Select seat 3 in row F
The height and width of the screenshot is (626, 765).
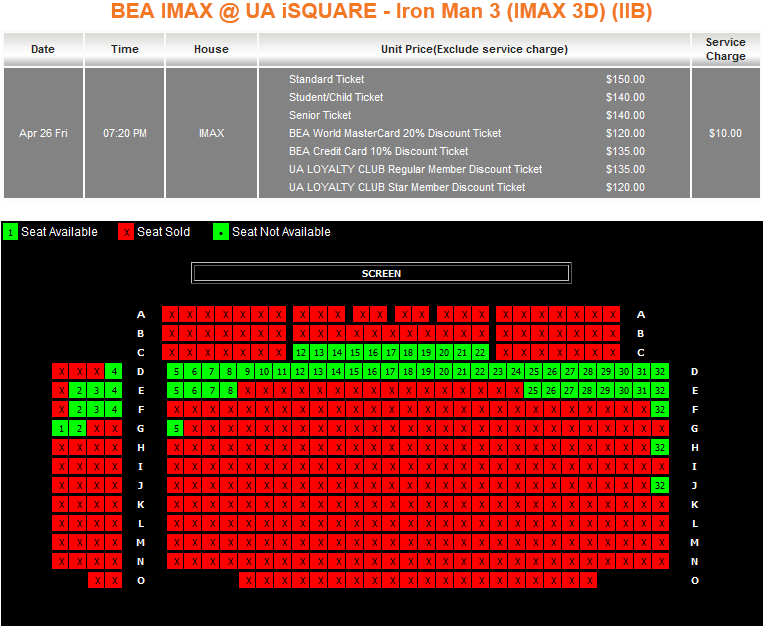(97, 409)
